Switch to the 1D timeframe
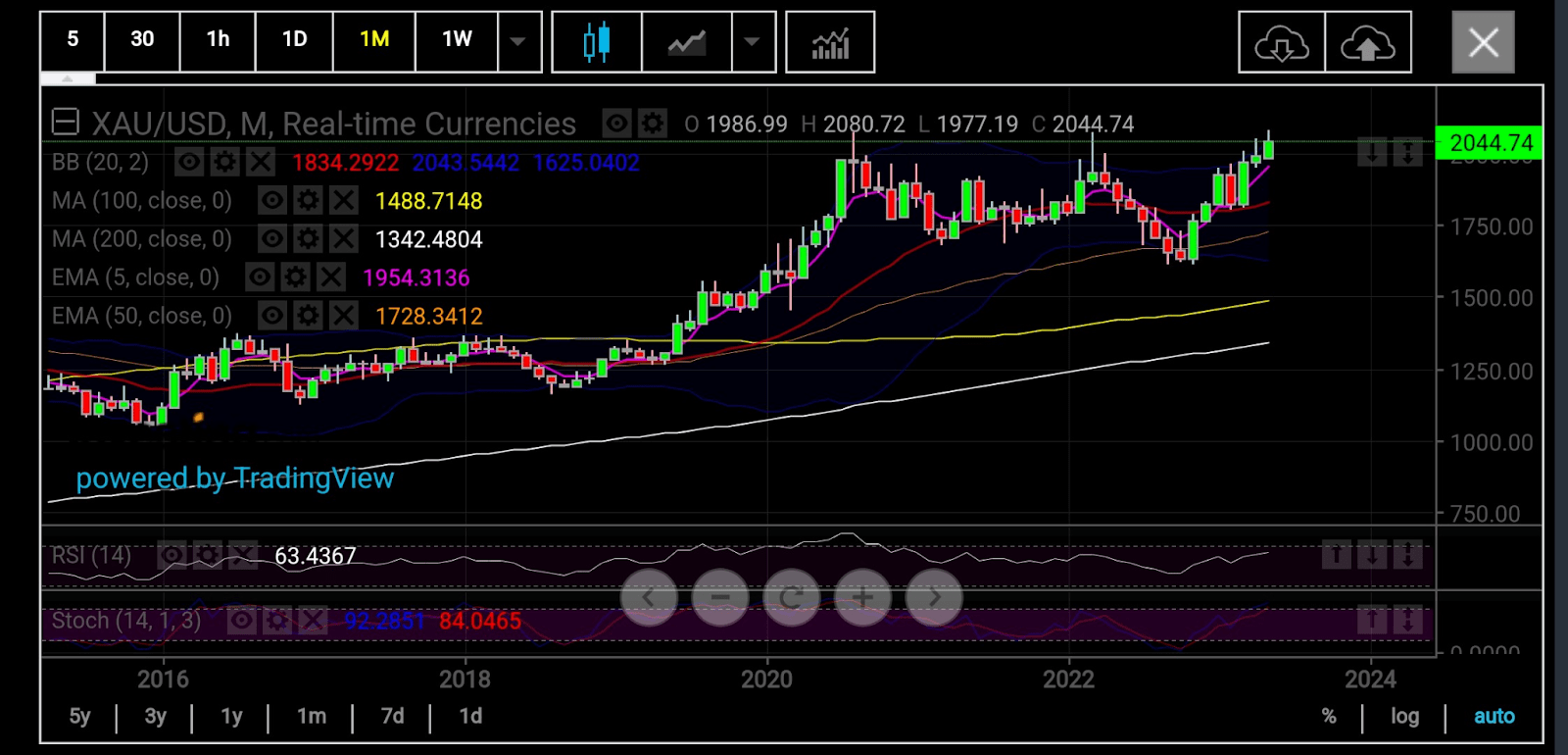 click(x=294, y=39)
